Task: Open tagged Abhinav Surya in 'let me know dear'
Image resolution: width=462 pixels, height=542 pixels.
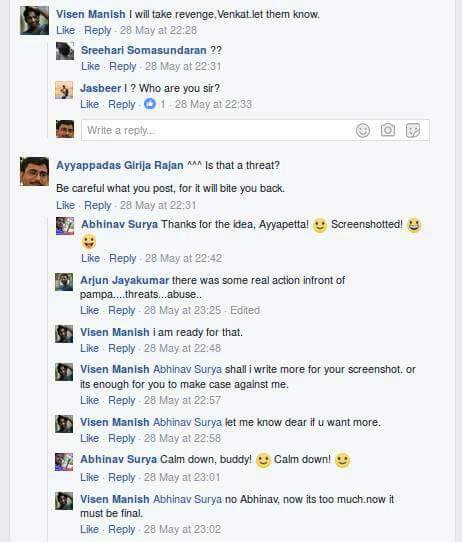Action: [187, 422]
